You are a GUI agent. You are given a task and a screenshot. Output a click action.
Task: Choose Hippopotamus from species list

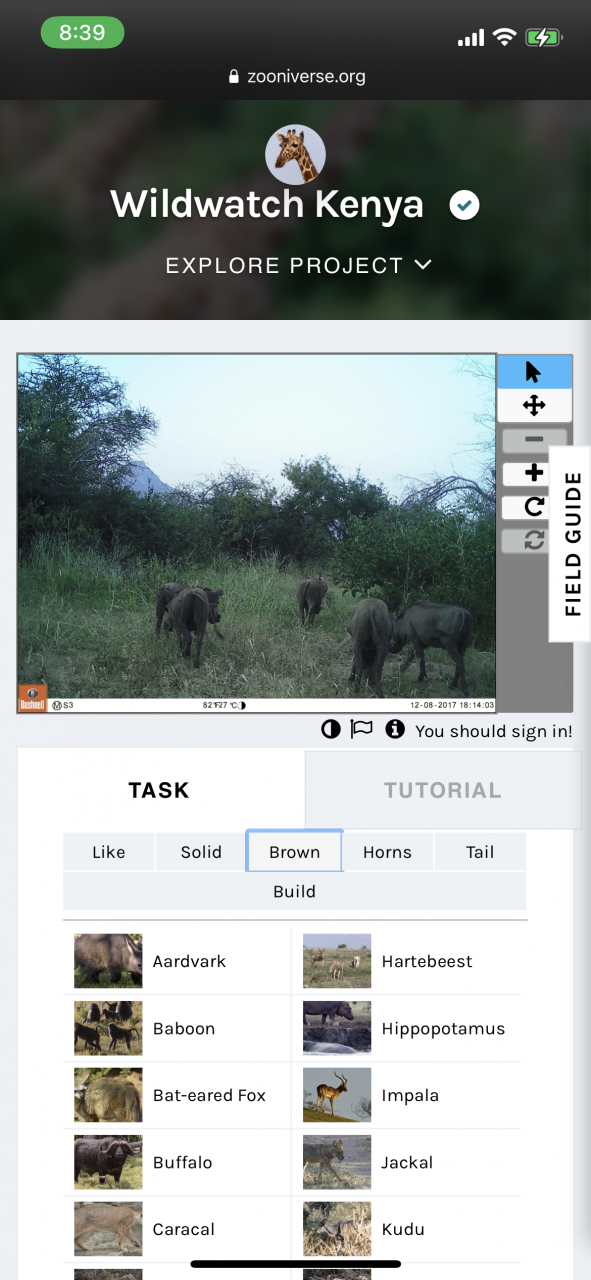coord(408,1028)
